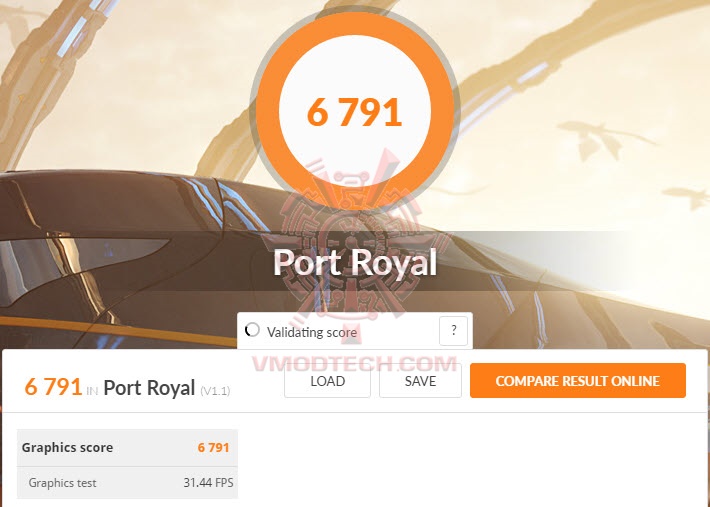The width and height of the screenshot is (710, 507).
Task: Select the Graphics test row label
Action: tap(62, 483)
